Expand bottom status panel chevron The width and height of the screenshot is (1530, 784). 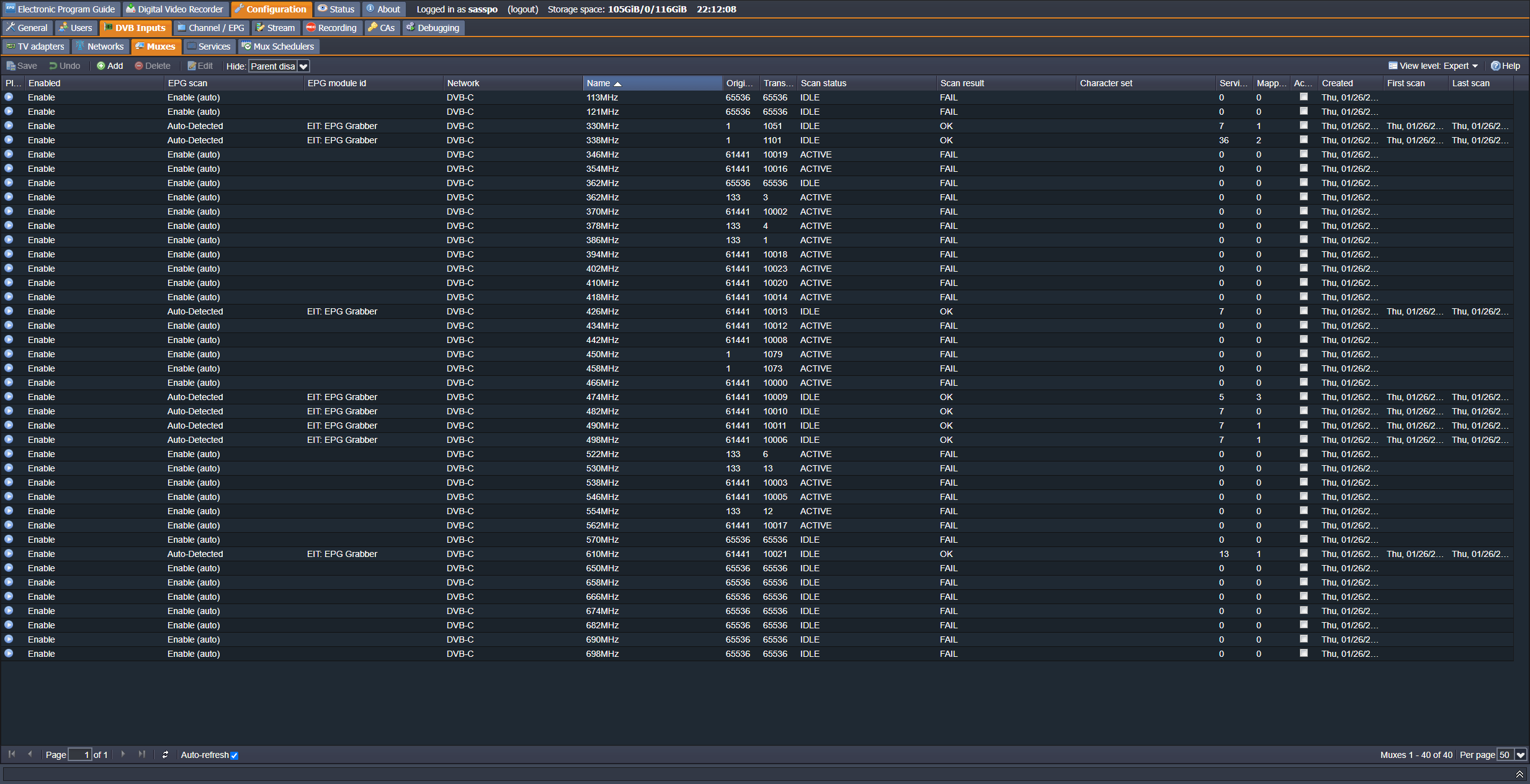(1519, 774)
